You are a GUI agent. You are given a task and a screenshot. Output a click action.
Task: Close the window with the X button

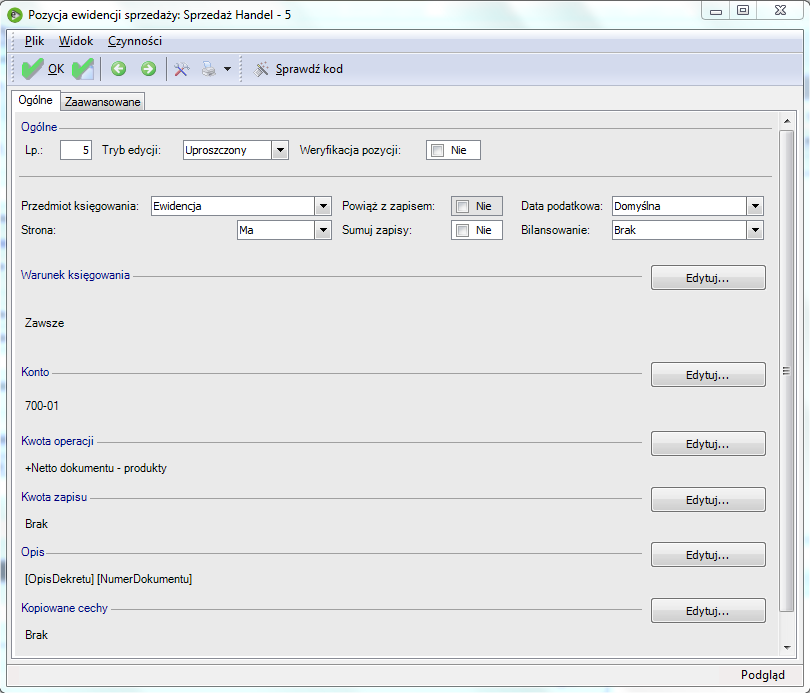pos(780,11)
